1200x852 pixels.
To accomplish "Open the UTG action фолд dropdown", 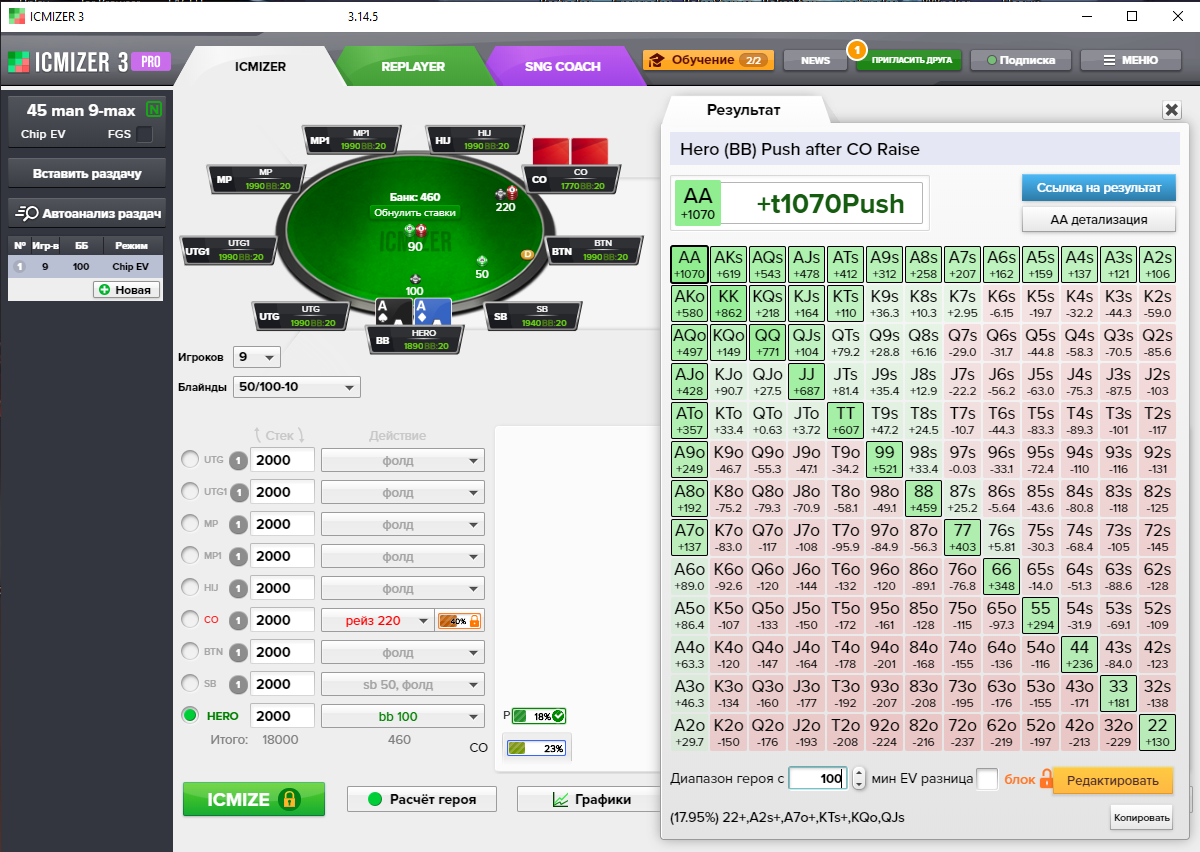I will [x=403, y=460].
